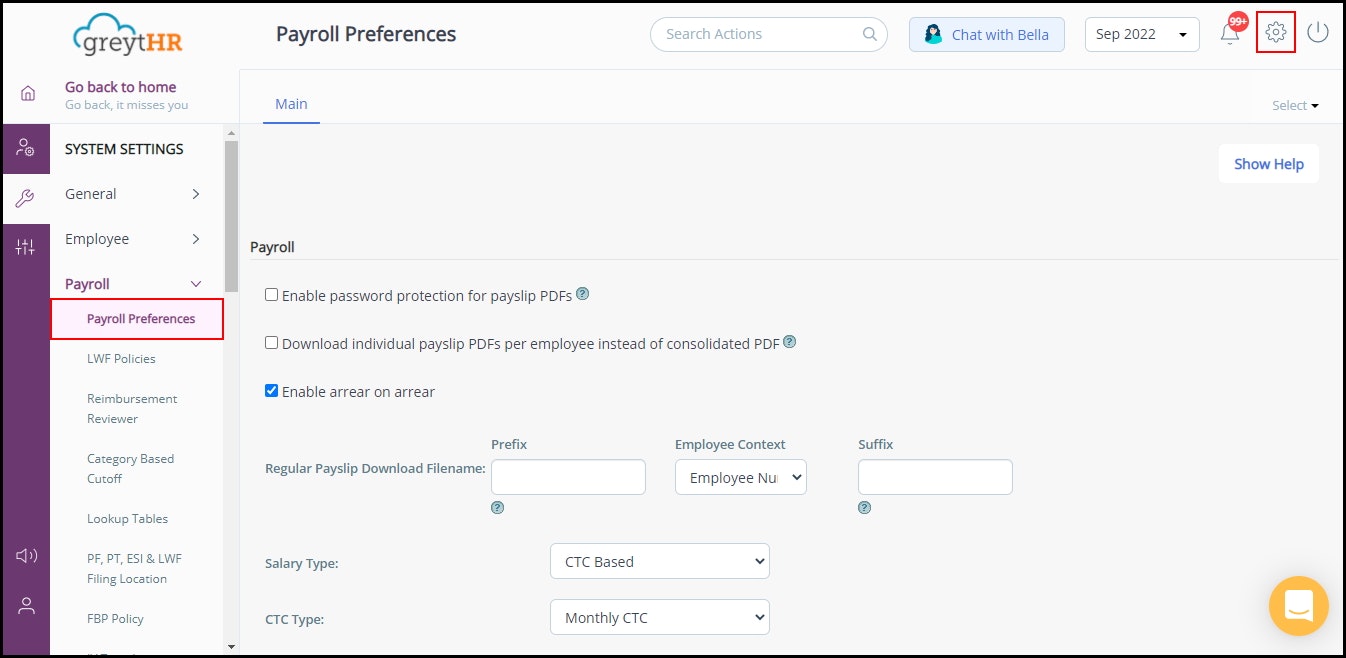Check download individual payslip PDFs option

click(x=271, y=343)
